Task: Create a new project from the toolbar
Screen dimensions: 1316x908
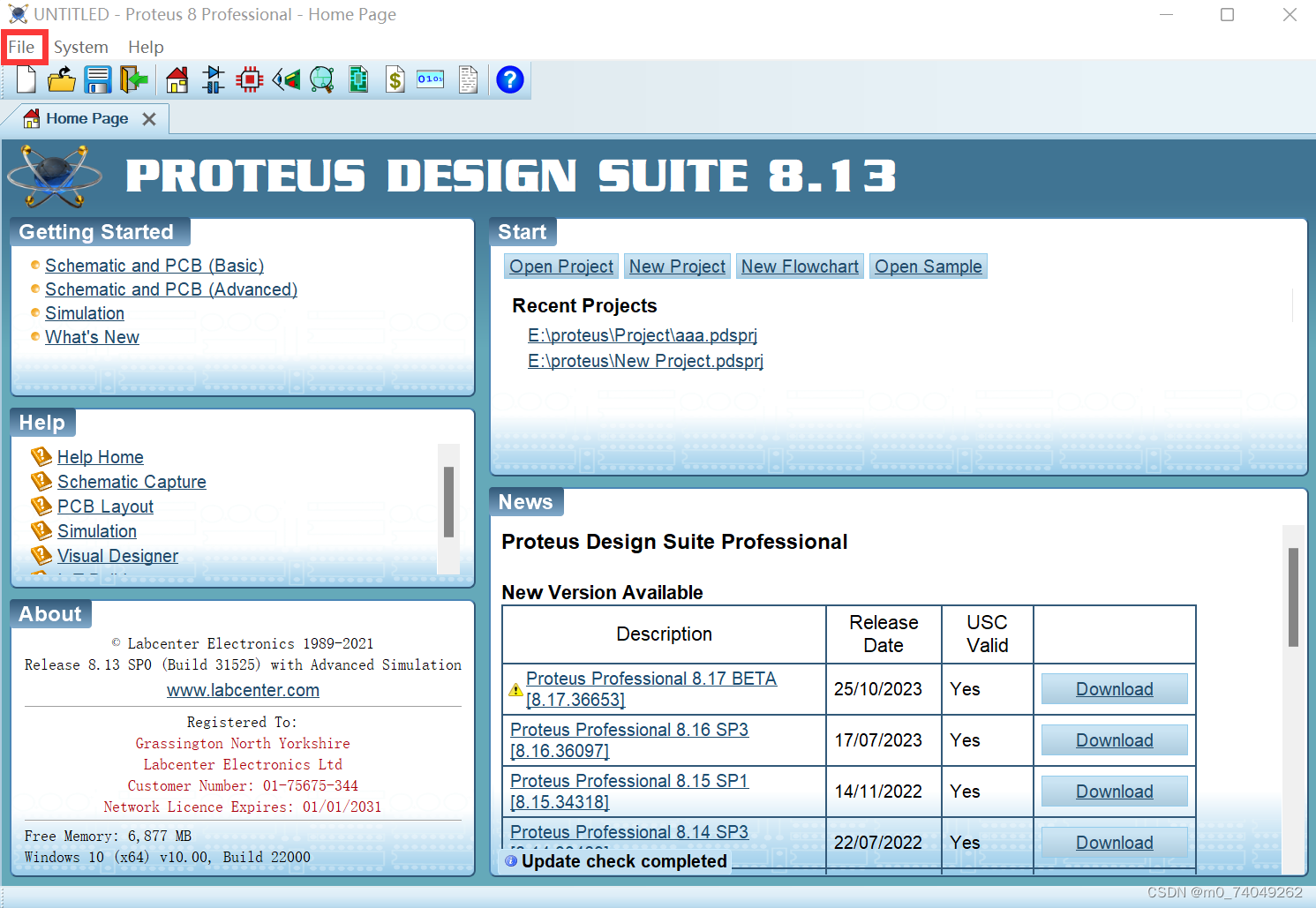Action: pos(26,79)
